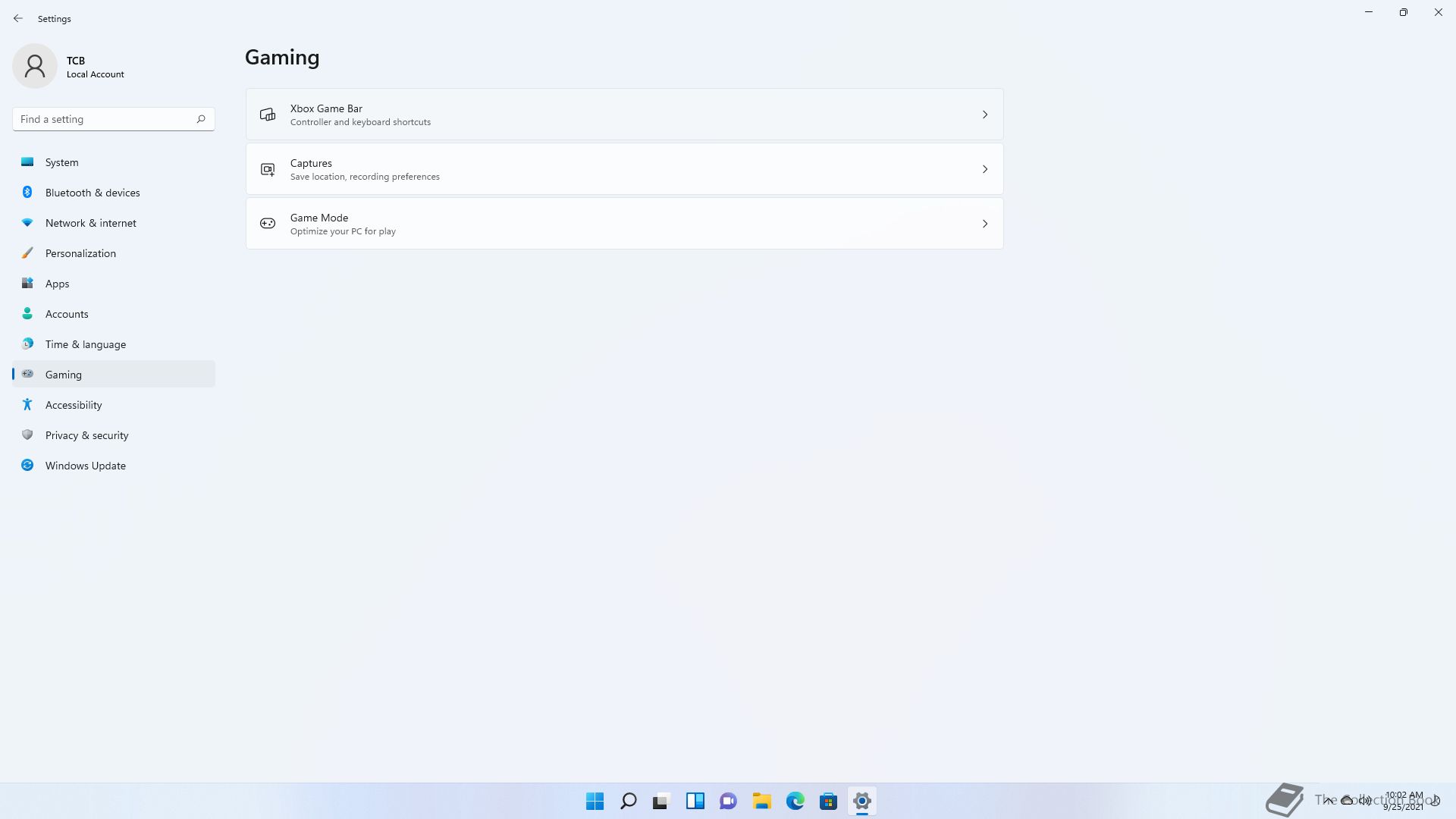Screen dimensions: 1456x819
Task: Select the Accounts person icon
Action: click(27, 314)
